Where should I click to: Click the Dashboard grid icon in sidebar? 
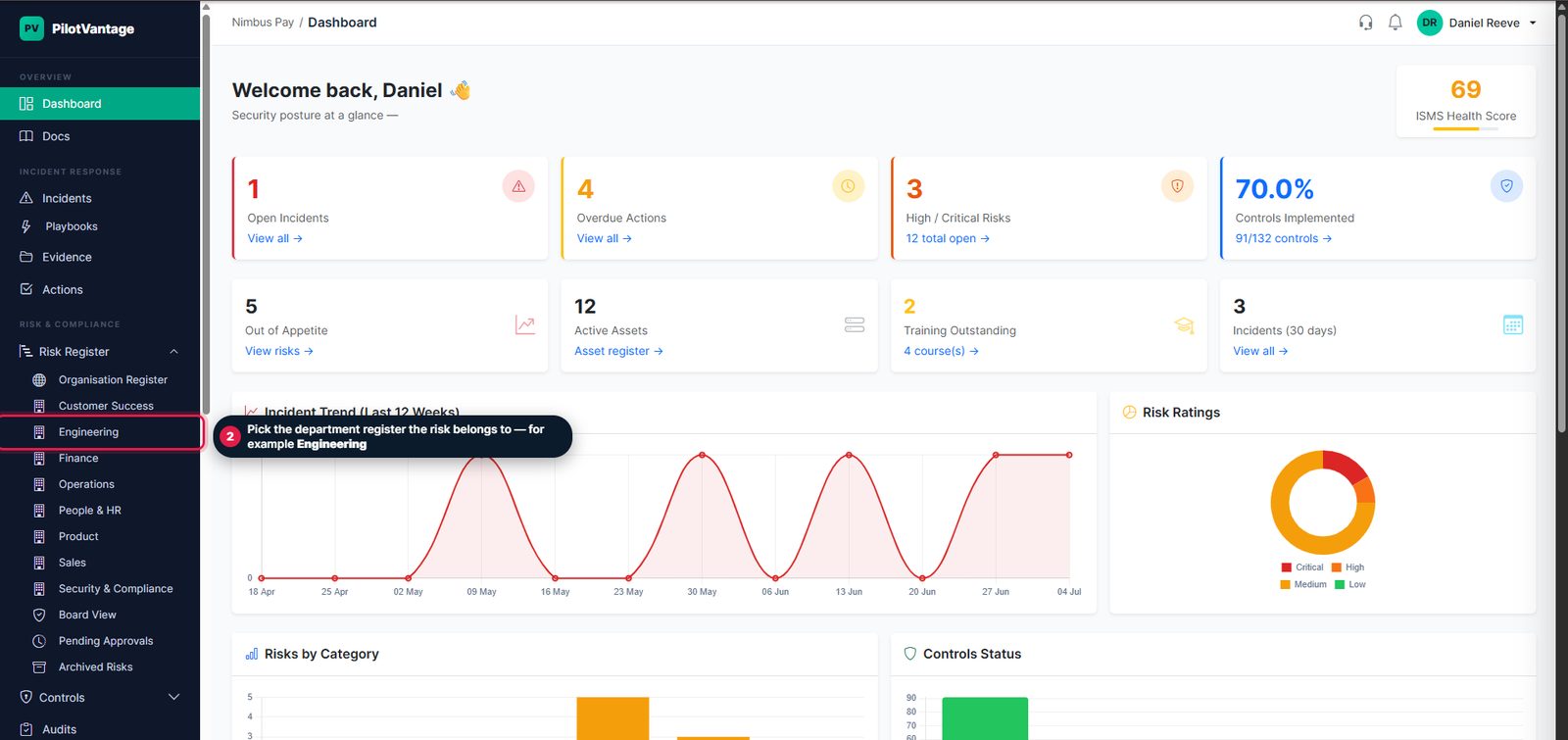click(26, 104)
